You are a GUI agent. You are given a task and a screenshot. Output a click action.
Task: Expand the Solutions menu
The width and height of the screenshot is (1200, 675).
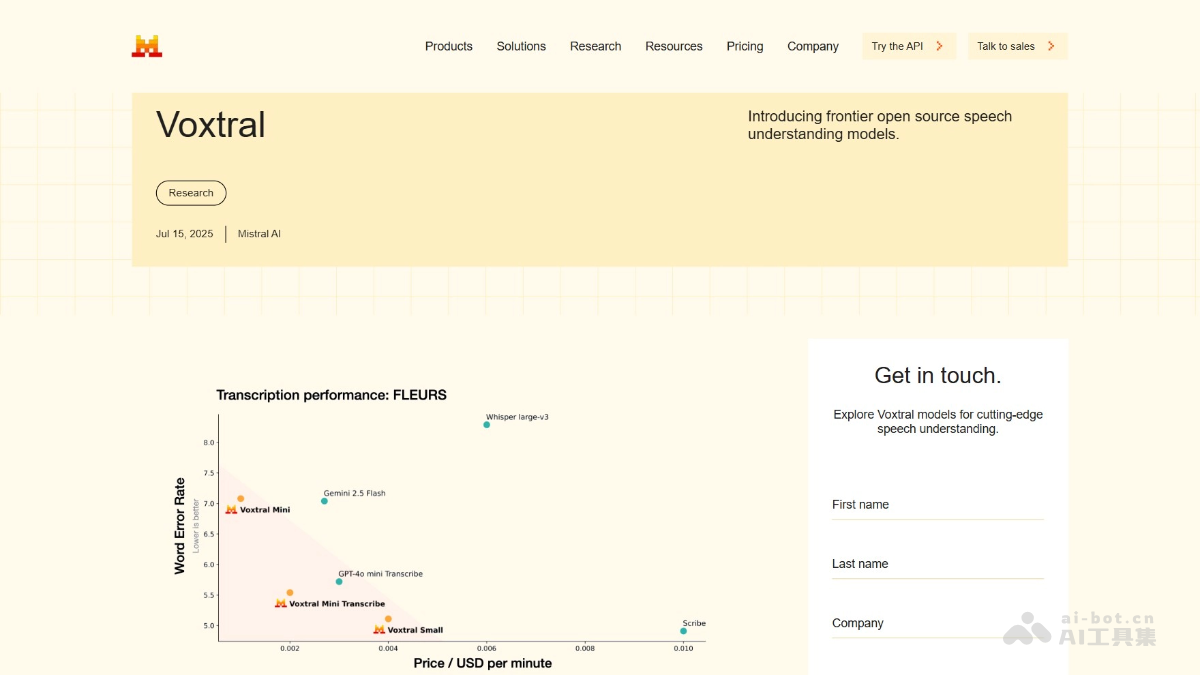[x=521, y=46]
